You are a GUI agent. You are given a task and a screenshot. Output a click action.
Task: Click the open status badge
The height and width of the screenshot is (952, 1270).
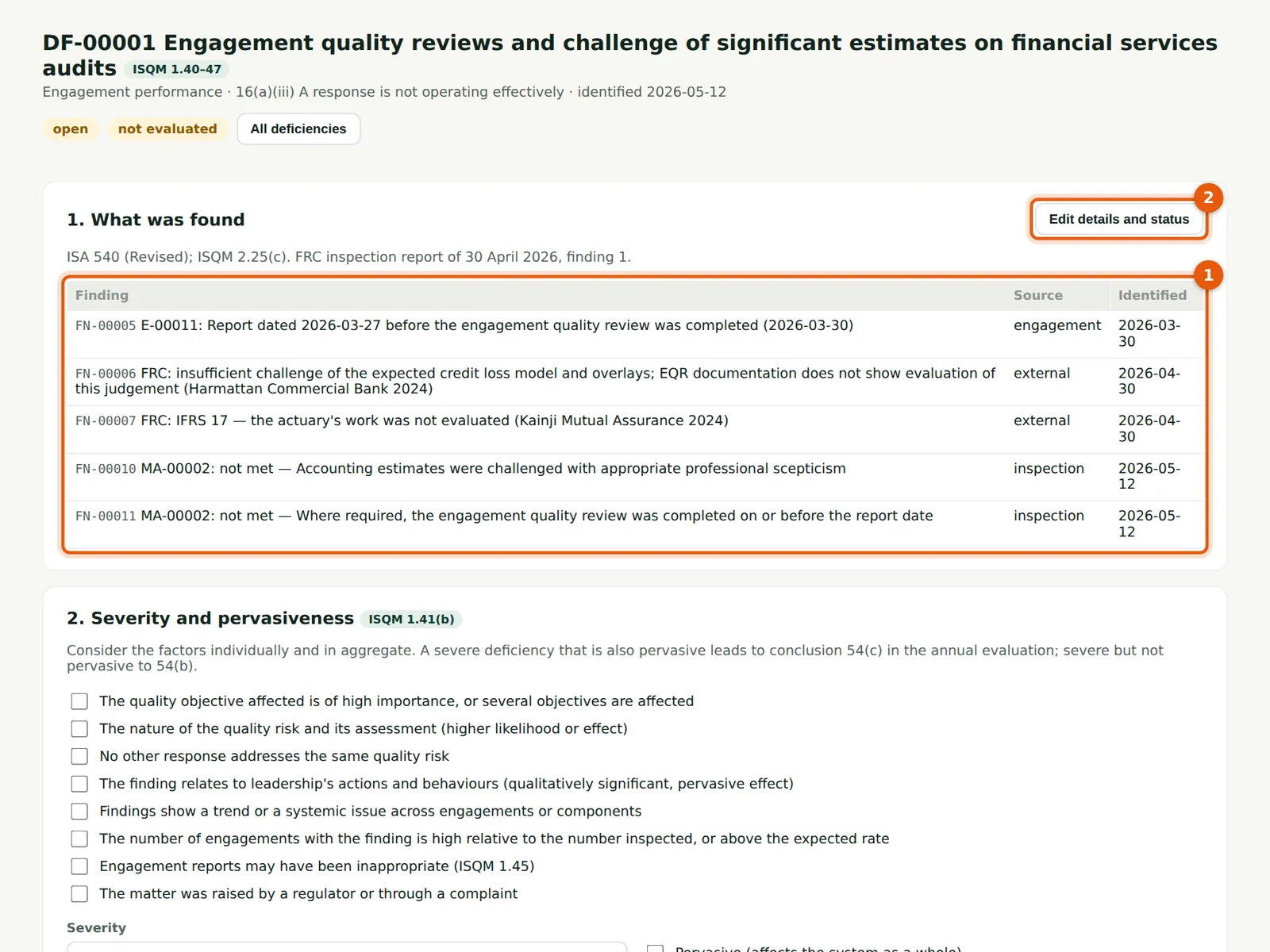[71, 129]
